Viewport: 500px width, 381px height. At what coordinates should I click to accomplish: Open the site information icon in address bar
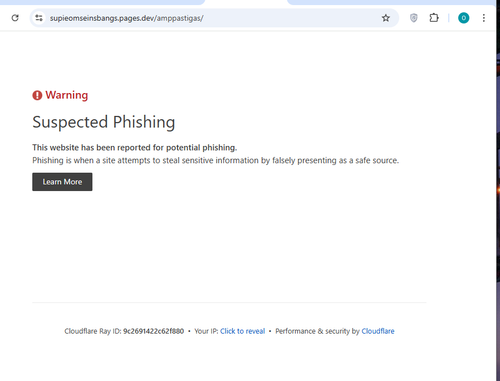click(x=39, y=18)
